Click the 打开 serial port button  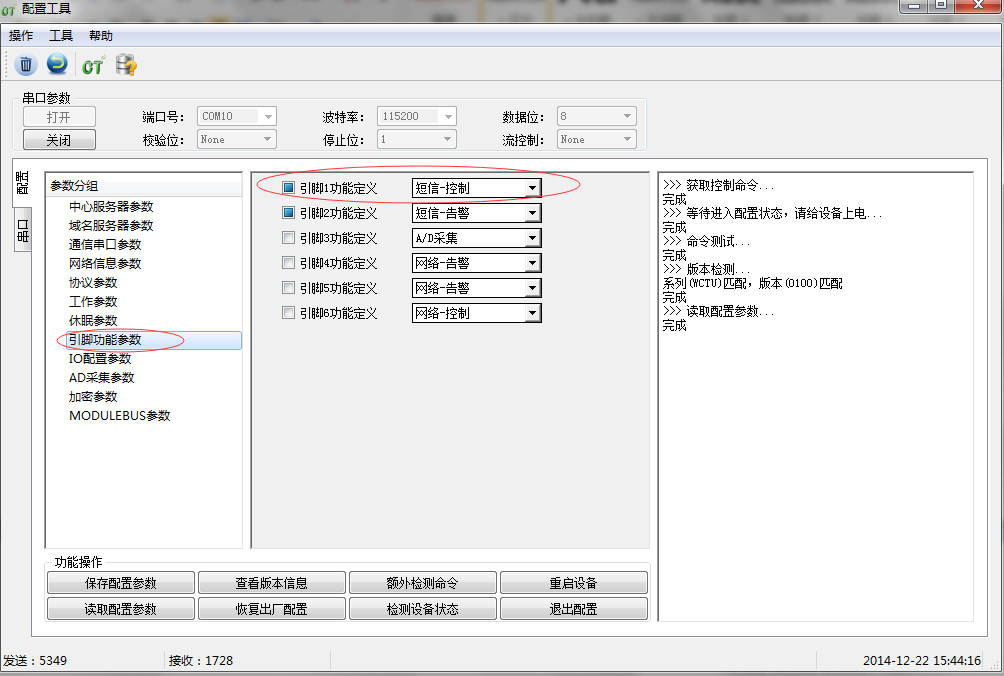click(59, 117)
